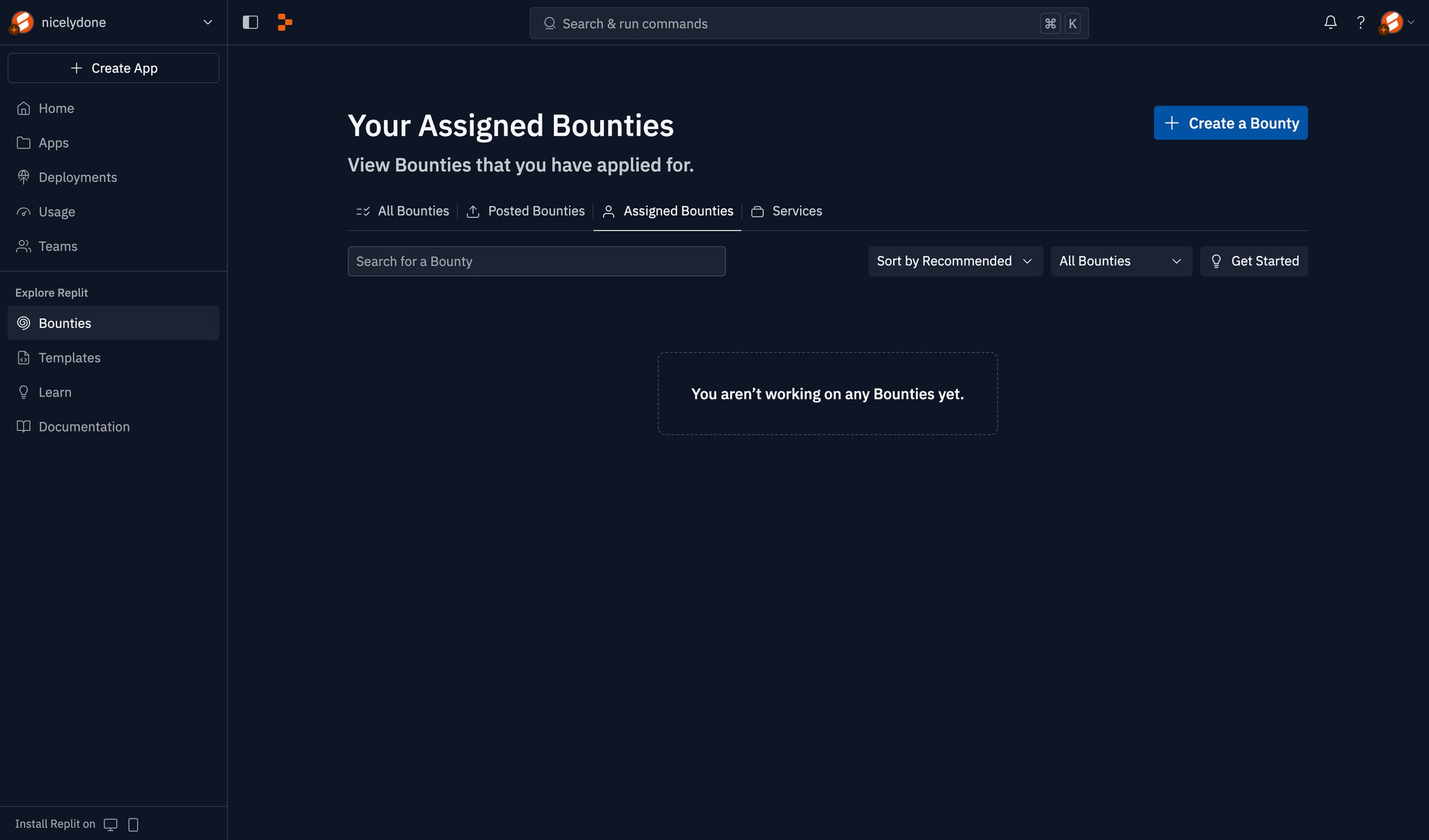This screenshot has width=1429, height=840.
Task: Switch to Services tab
Action: pos(786,211)
